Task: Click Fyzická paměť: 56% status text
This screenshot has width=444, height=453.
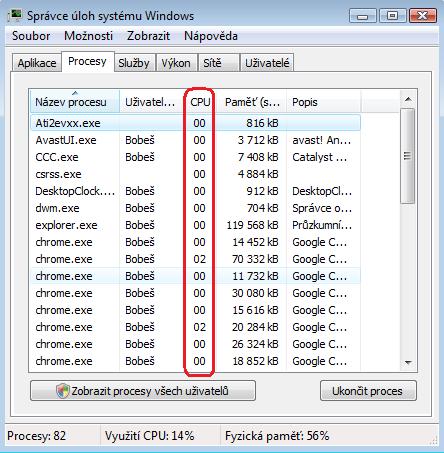Action: click(x=277, y=436)
